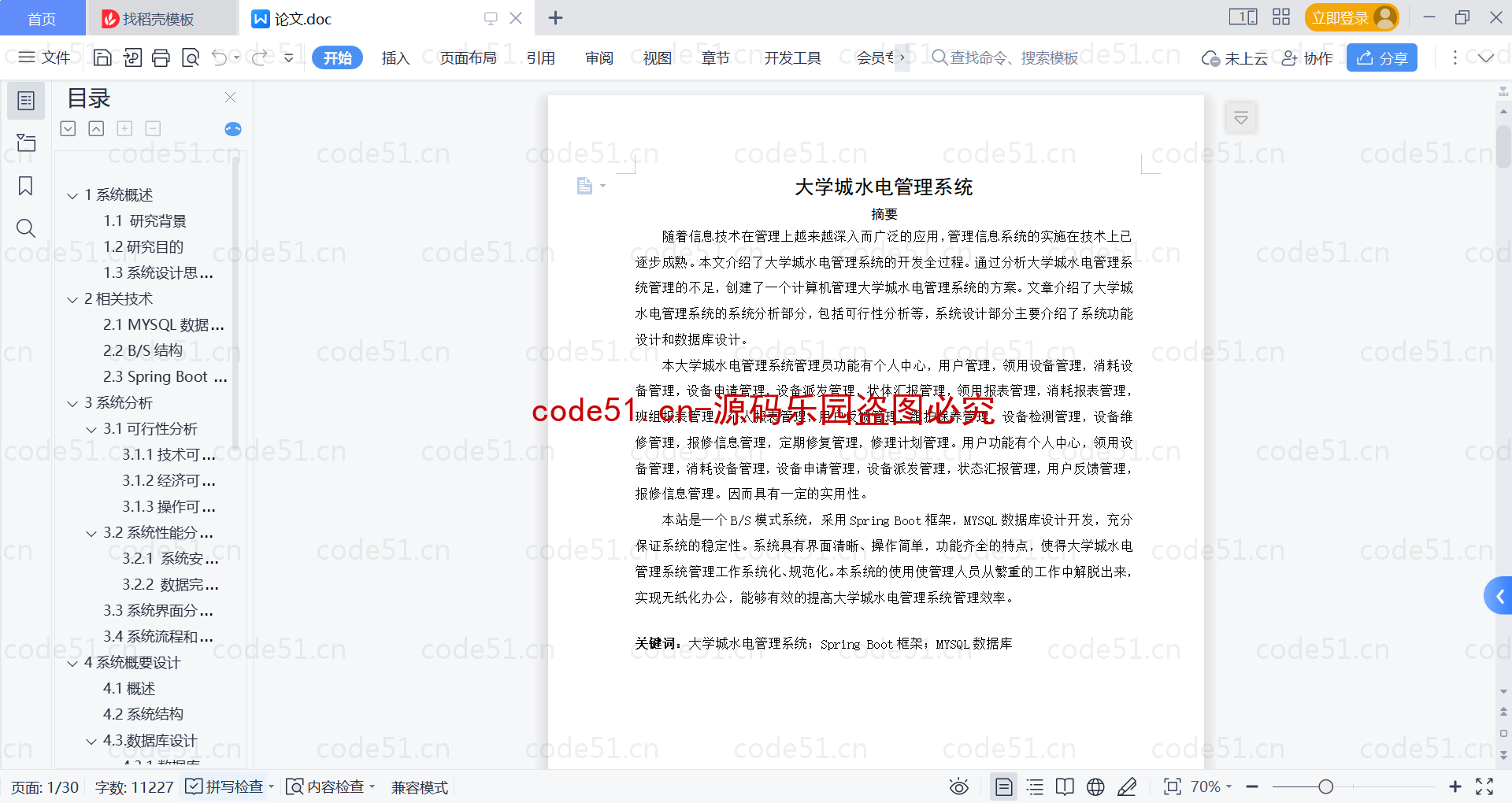
Task: Click the Redo arrow
Action: tap(259, 57)
